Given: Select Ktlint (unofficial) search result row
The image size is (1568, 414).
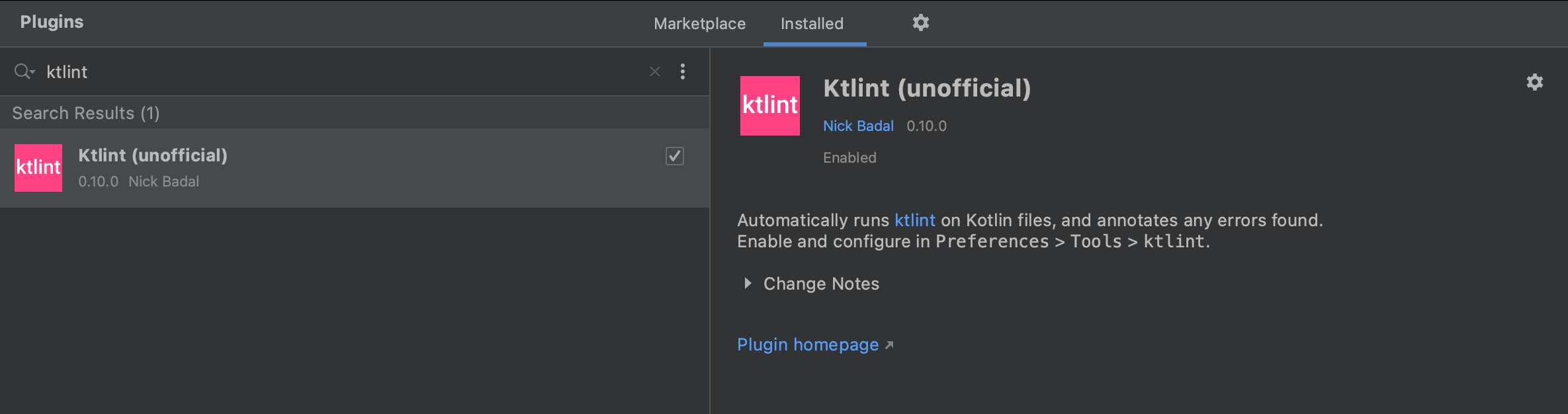Looking at the screenshot, I should 355,168.
